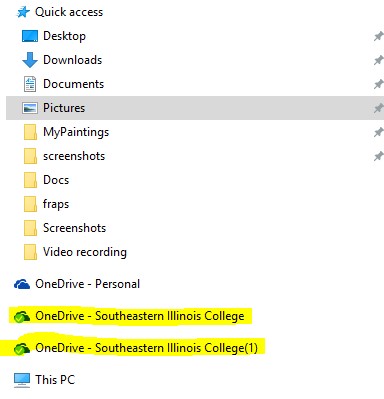Viewport: 384px width, 399px height.
Task: Click the This PC computer icon
Action: (22, 380)
